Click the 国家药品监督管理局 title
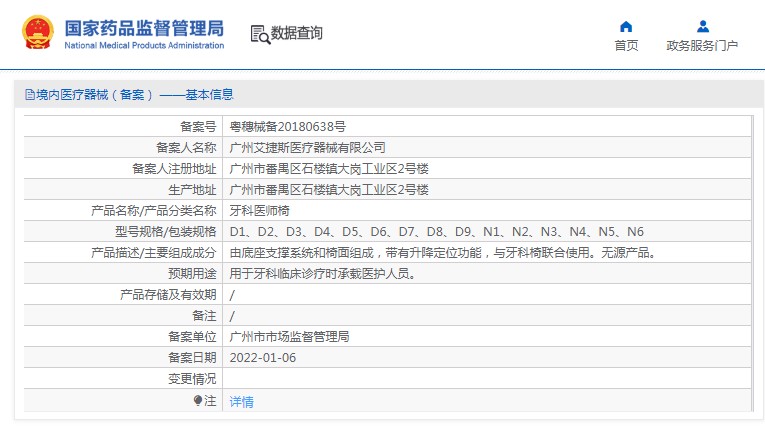 (x=144, y=28)
